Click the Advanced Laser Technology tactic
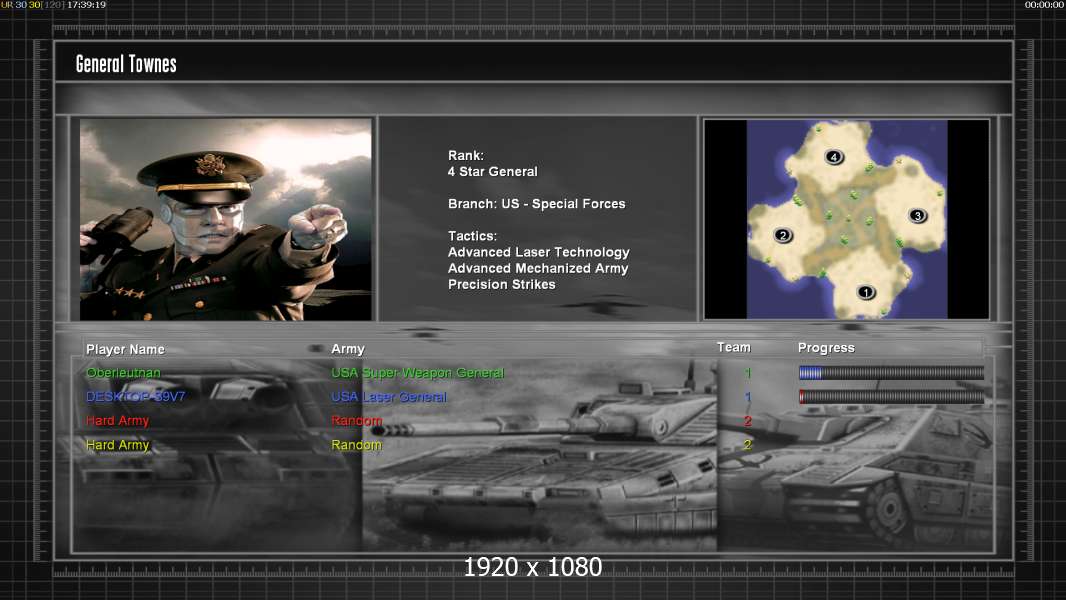The width and height of the screenshot is (1066, 600). tap(538, 252)
